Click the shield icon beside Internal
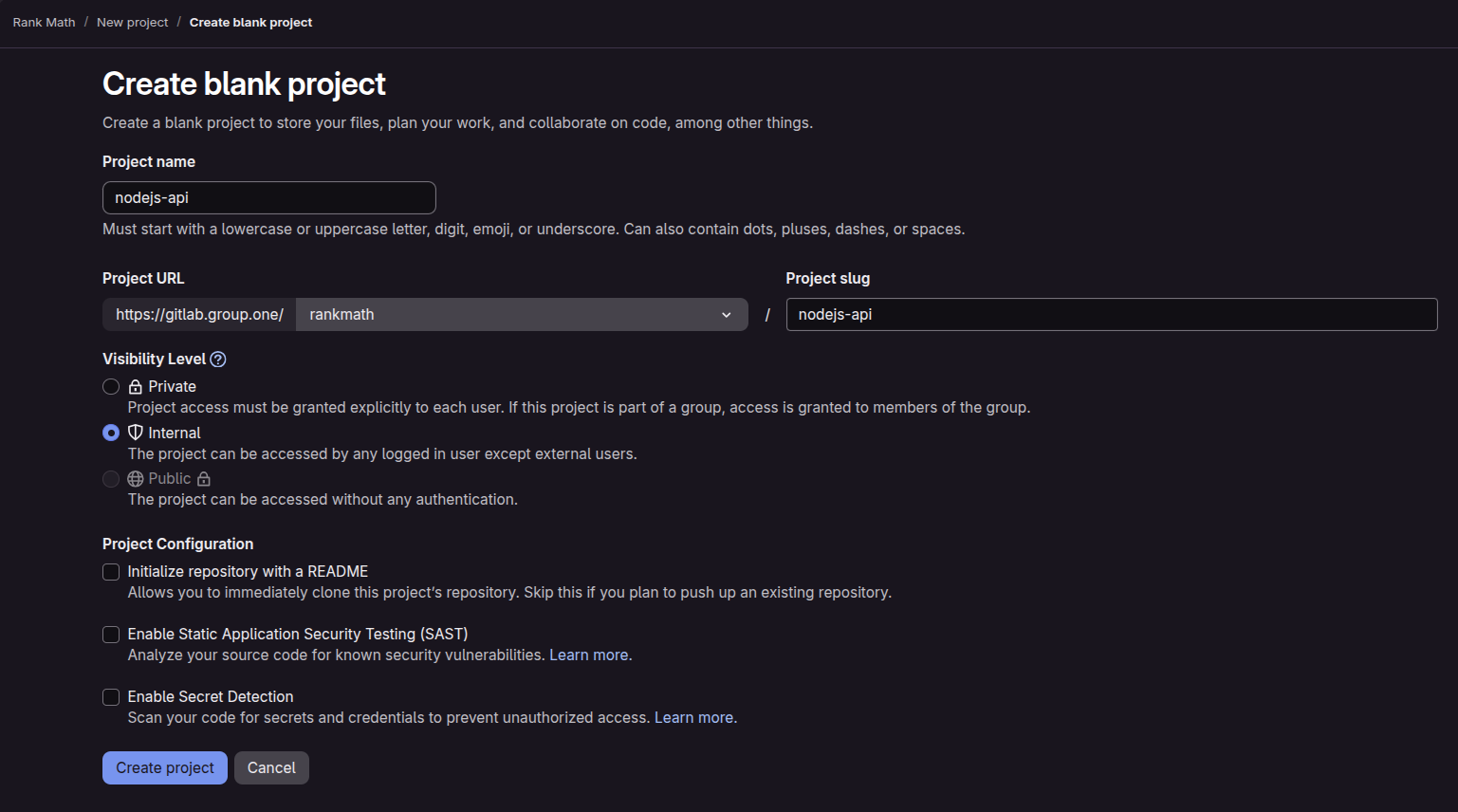 (x=136, y=433)
